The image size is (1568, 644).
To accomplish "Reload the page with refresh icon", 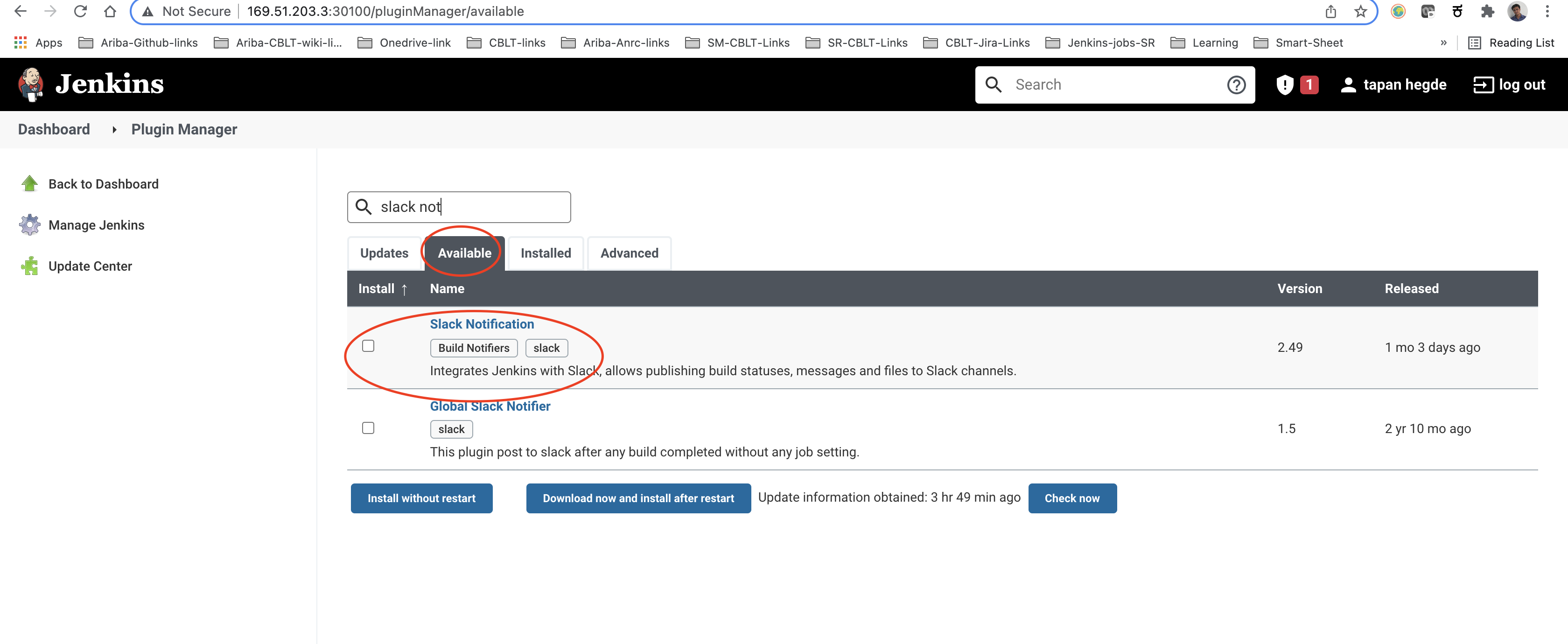I will coord(80,11).
